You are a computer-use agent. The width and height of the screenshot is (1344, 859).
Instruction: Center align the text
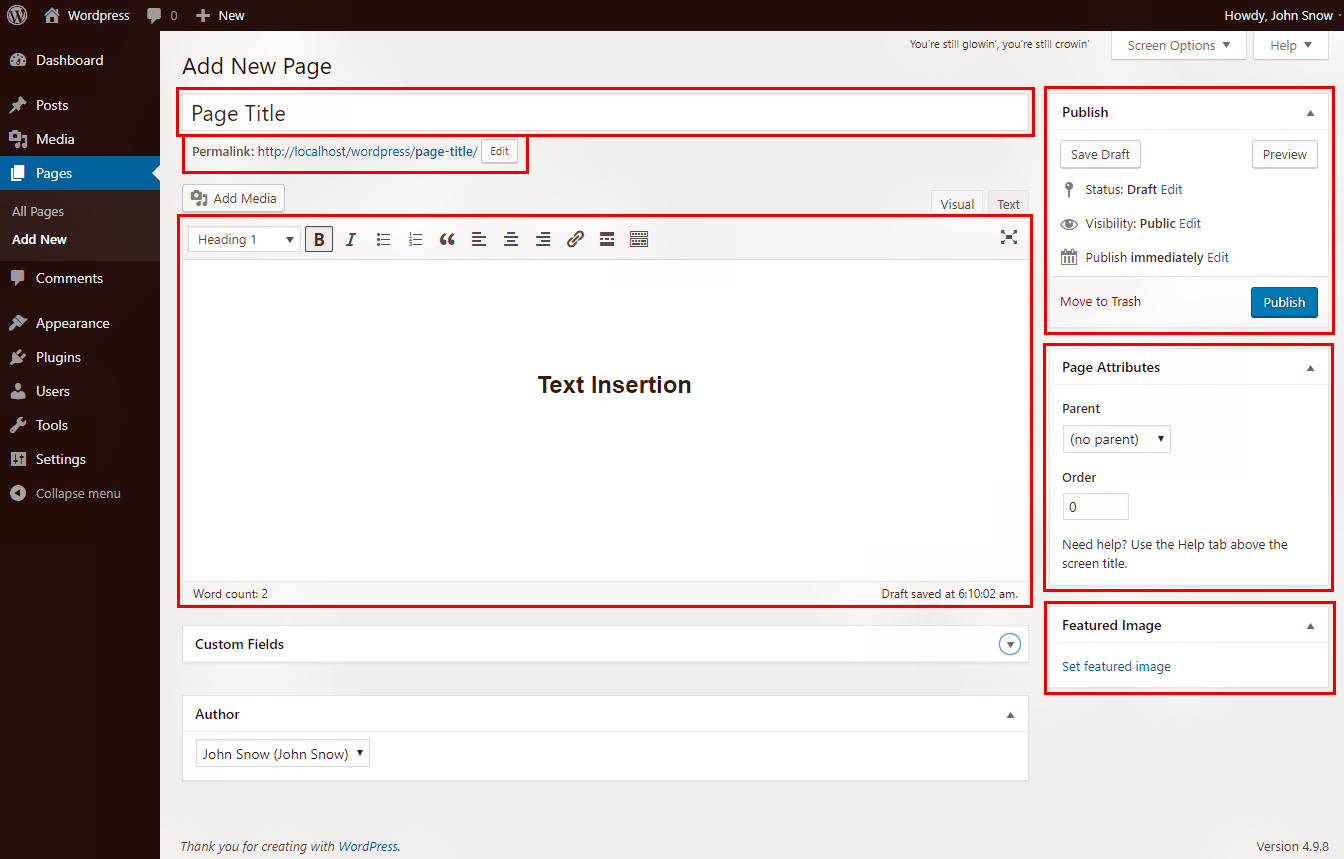511,239
